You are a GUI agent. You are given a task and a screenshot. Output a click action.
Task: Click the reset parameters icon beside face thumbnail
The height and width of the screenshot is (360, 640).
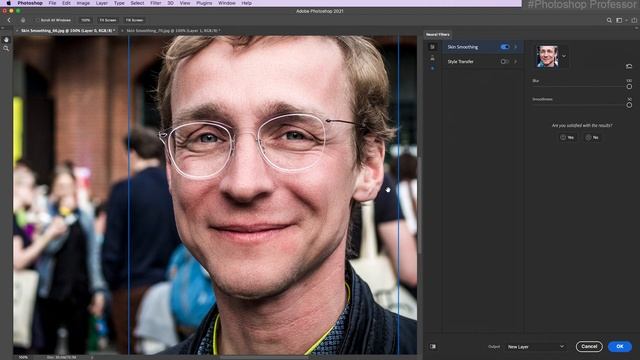click(x=629, y=66)
